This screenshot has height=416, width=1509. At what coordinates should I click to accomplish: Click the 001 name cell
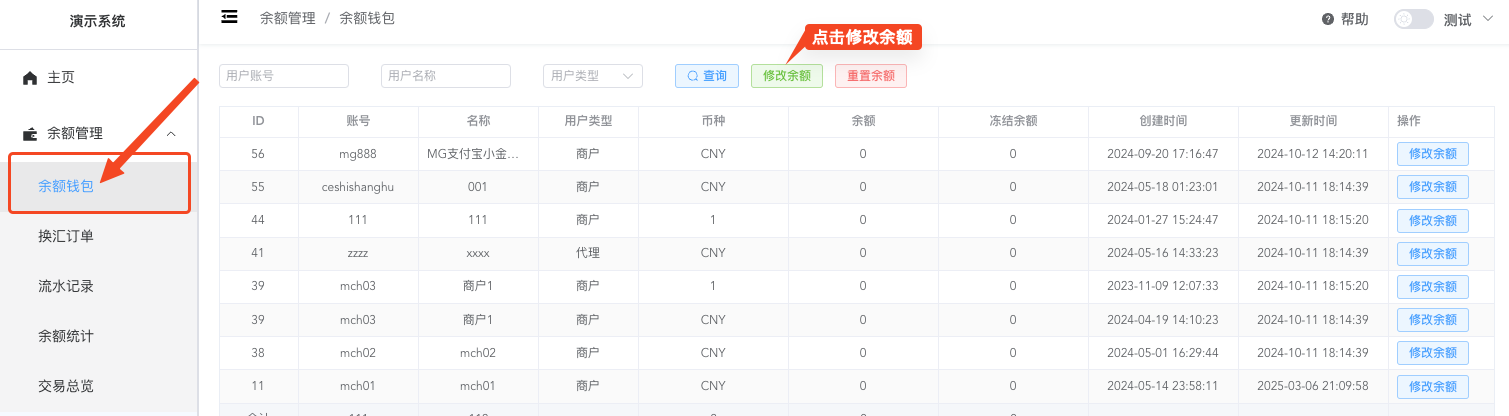click(478, 187)
